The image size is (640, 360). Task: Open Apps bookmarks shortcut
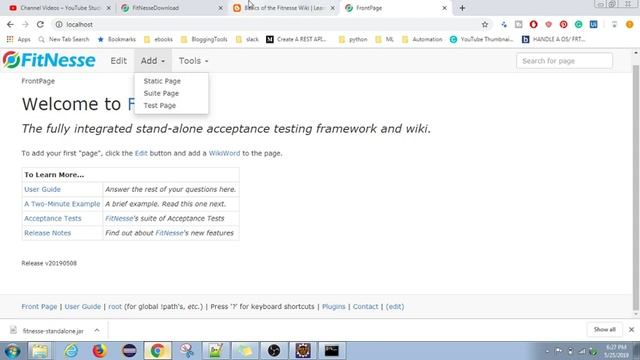click(18, 39)
